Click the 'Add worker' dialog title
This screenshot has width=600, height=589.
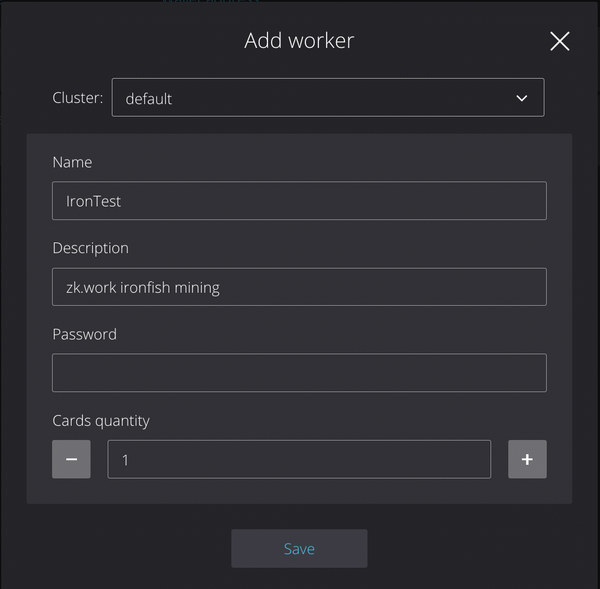click(x=299, y=41)
